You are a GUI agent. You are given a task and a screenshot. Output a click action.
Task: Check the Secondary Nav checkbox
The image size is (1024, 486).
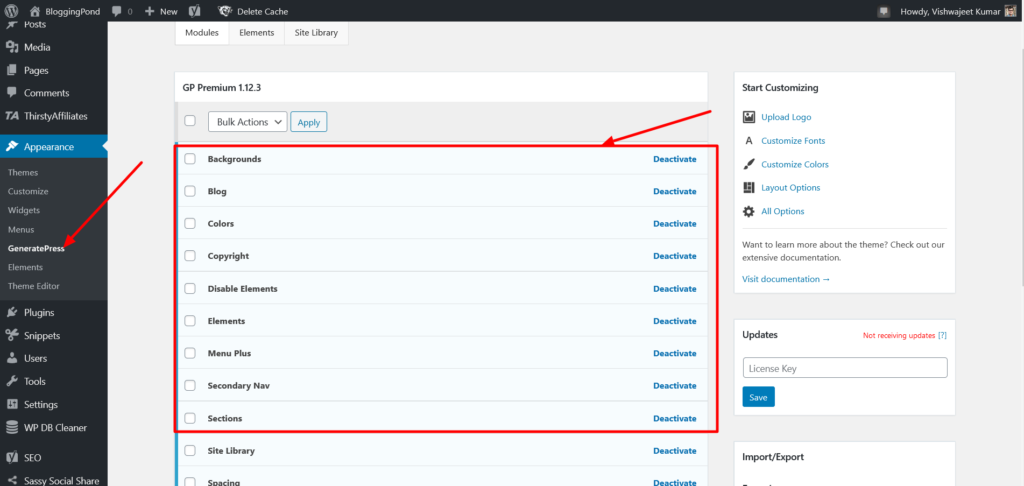(x=190, y=385)
